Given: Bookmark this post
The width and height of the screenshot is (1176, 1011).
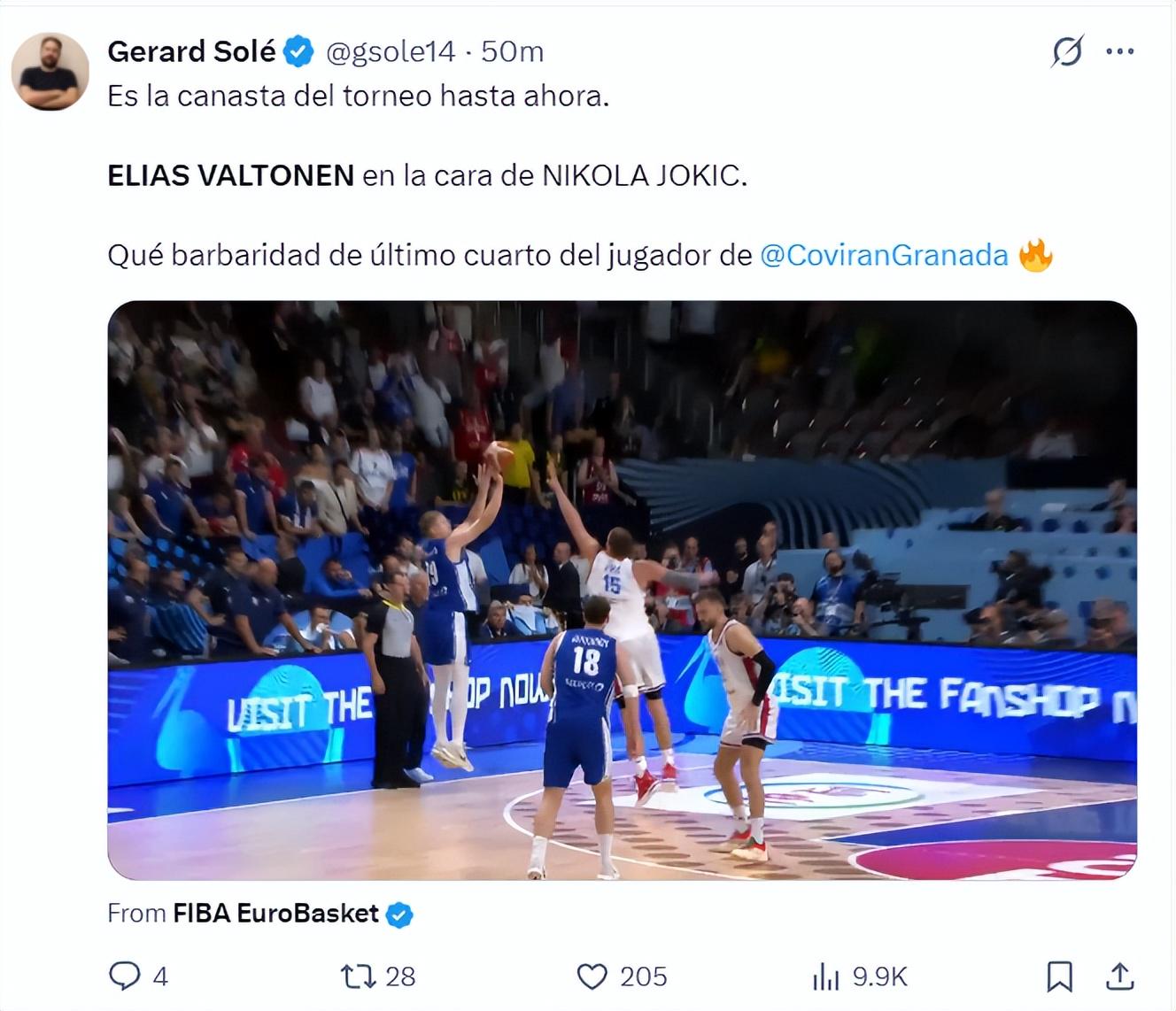Looking at the screenshot, I should pos(1059,976).
